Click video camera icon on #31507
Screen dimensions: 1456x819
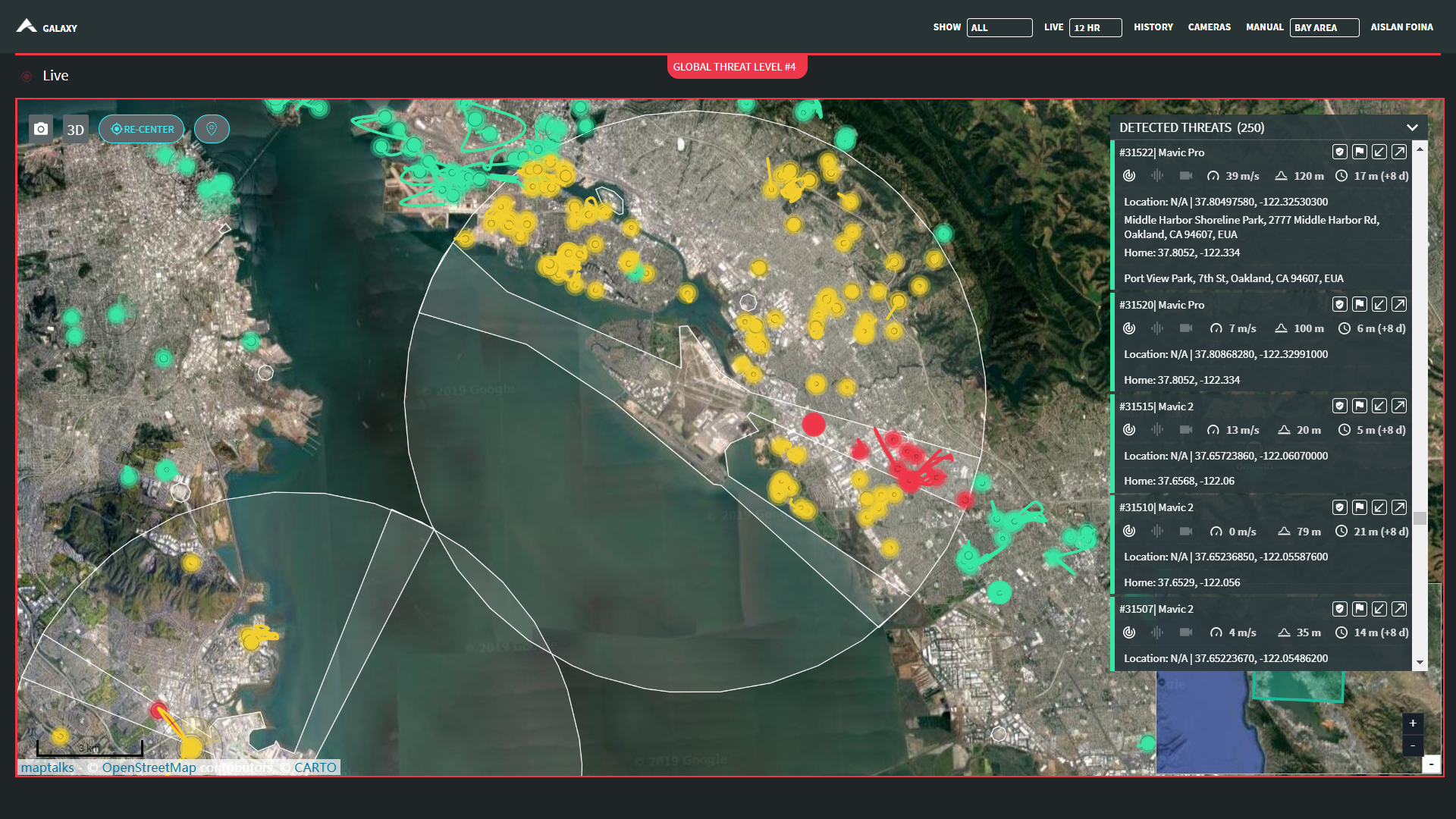click(x=1186, y=632)
